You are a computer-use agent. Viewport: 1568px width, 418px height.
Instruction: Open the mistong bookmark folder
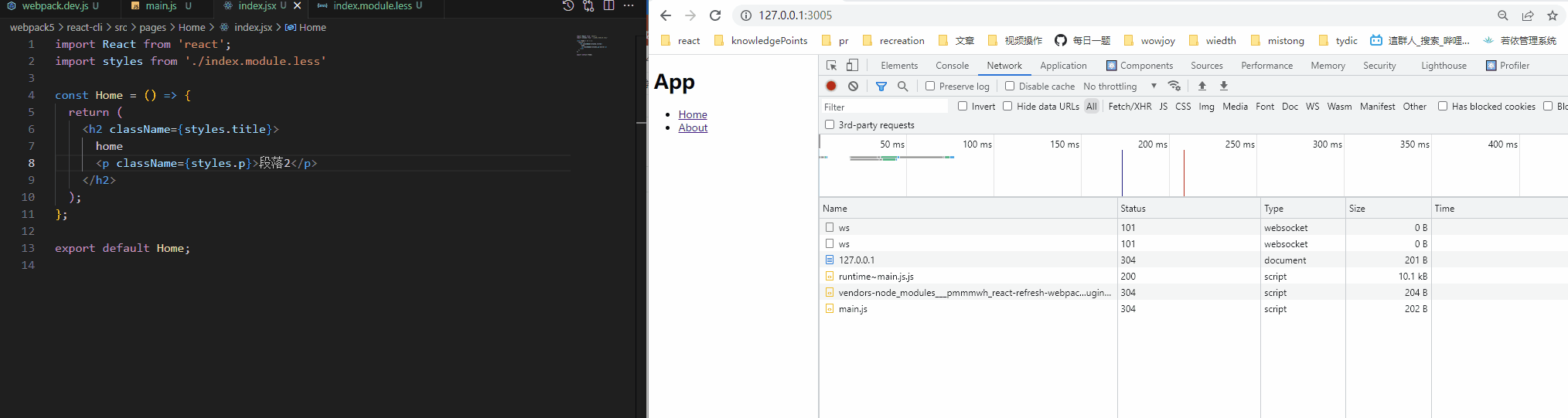click(x=1277, y=40)
